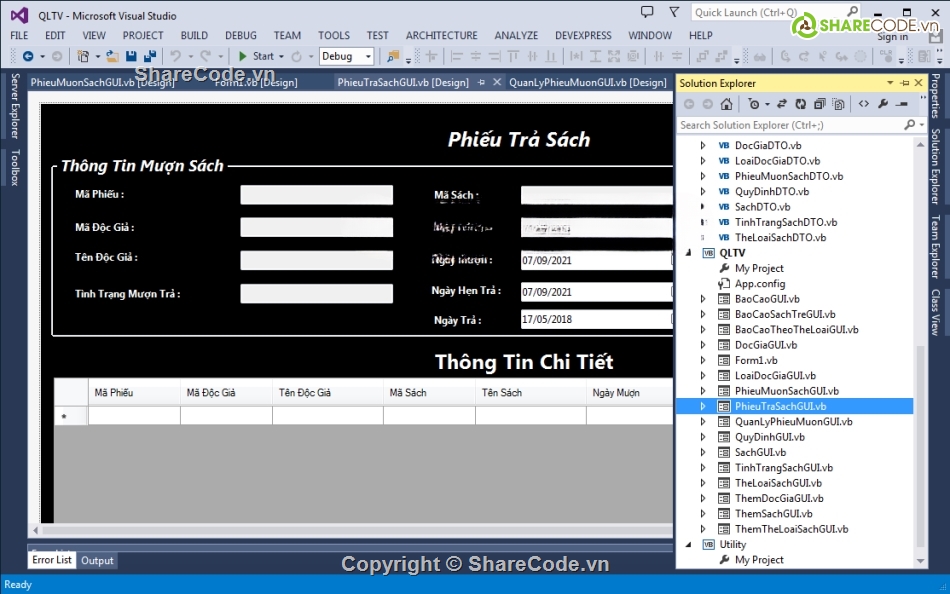Toggle Auto Hide pin on Solution Explorer
950x594 pixels.
[x=905, y=82]
